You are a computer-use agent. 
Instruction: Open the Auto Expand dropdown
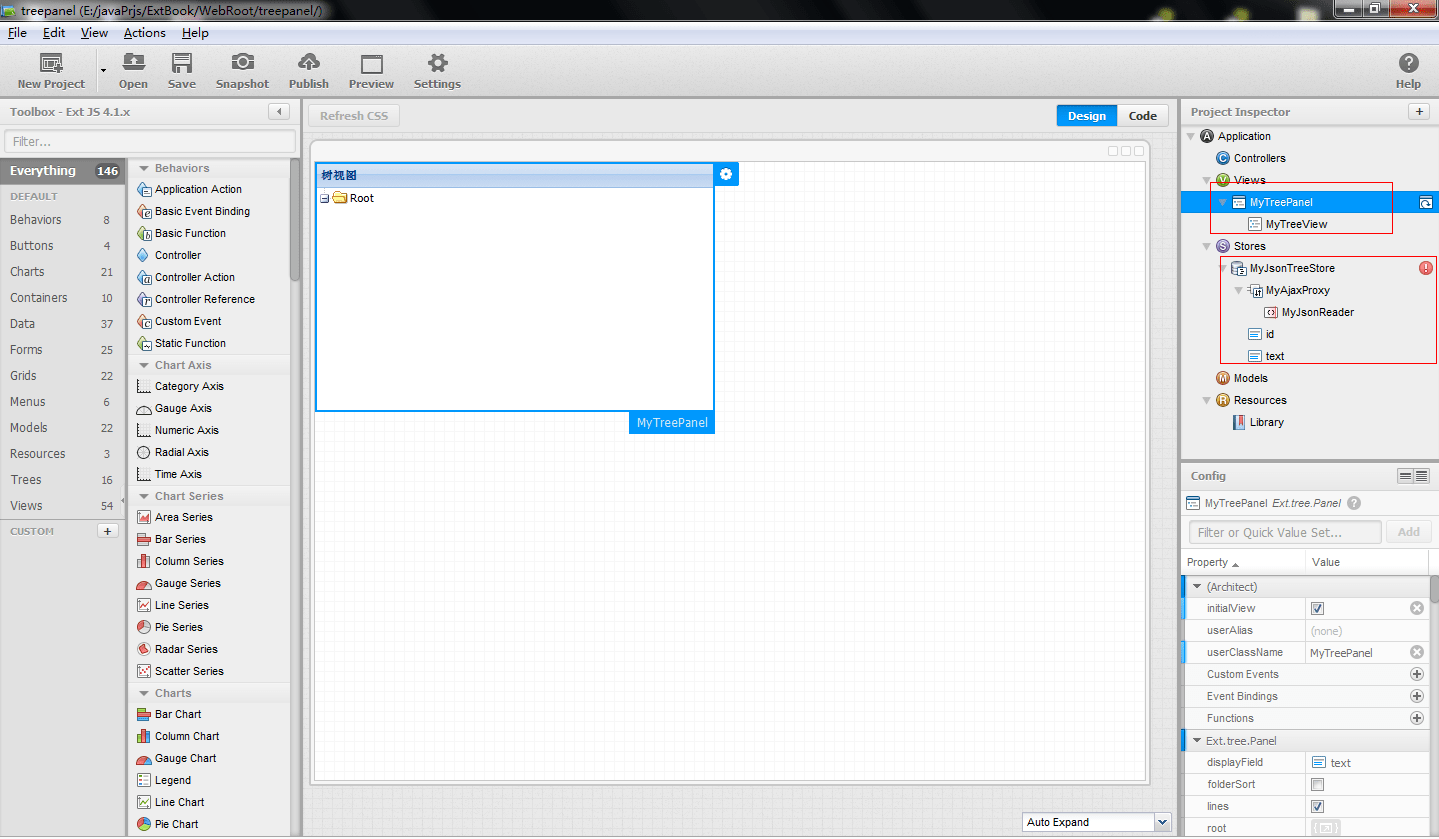[1161, 821]
